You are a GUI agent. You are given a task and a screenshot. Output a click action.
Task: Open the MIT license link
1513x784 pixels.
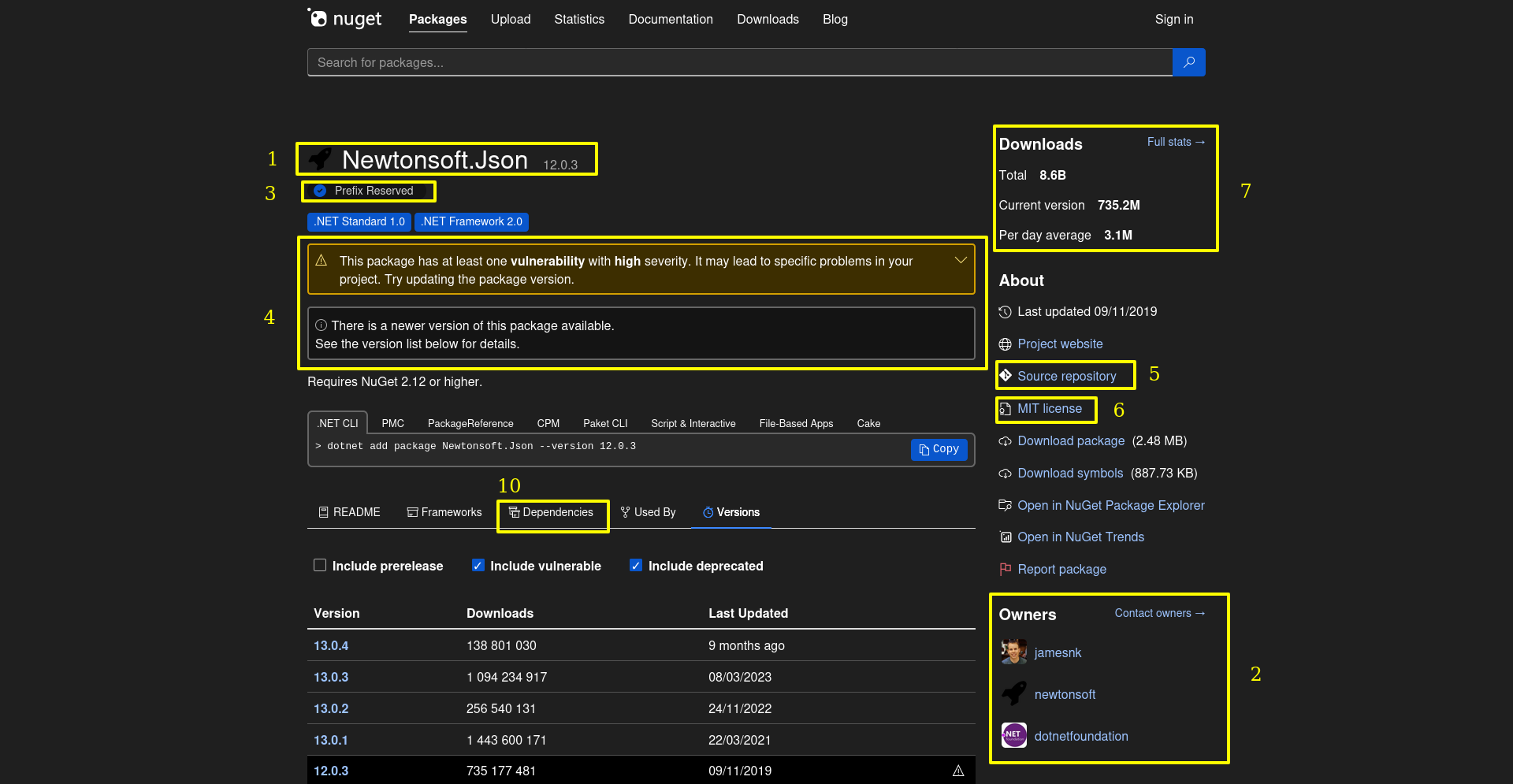pos(1050,409)
